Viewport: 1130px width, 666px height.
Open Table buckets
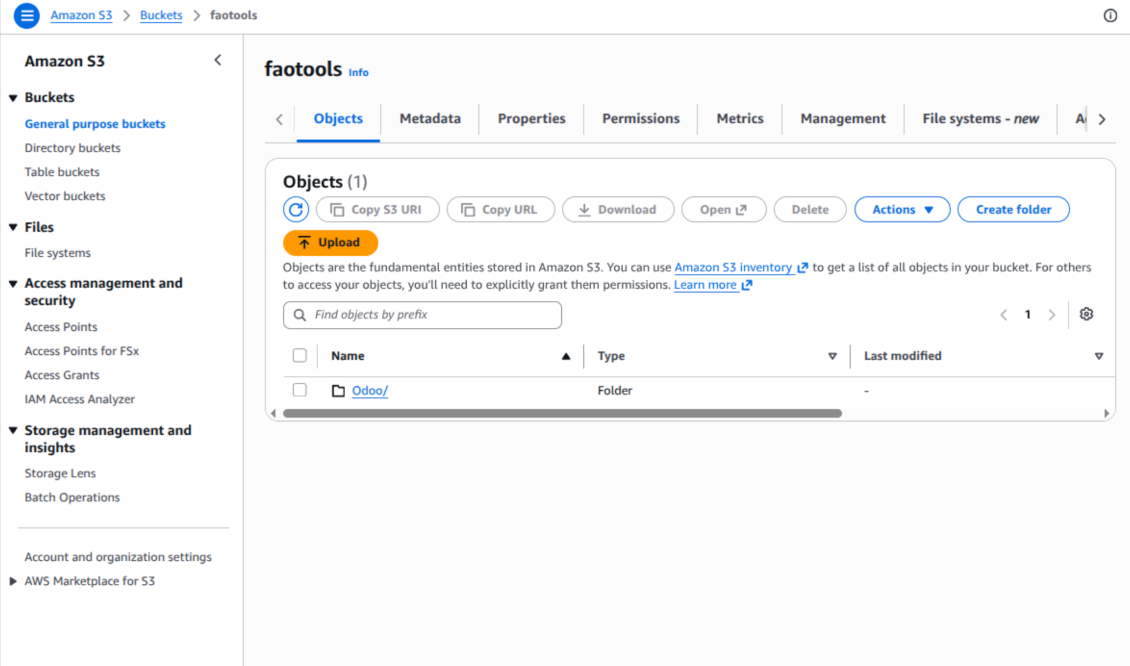point(62,172)
